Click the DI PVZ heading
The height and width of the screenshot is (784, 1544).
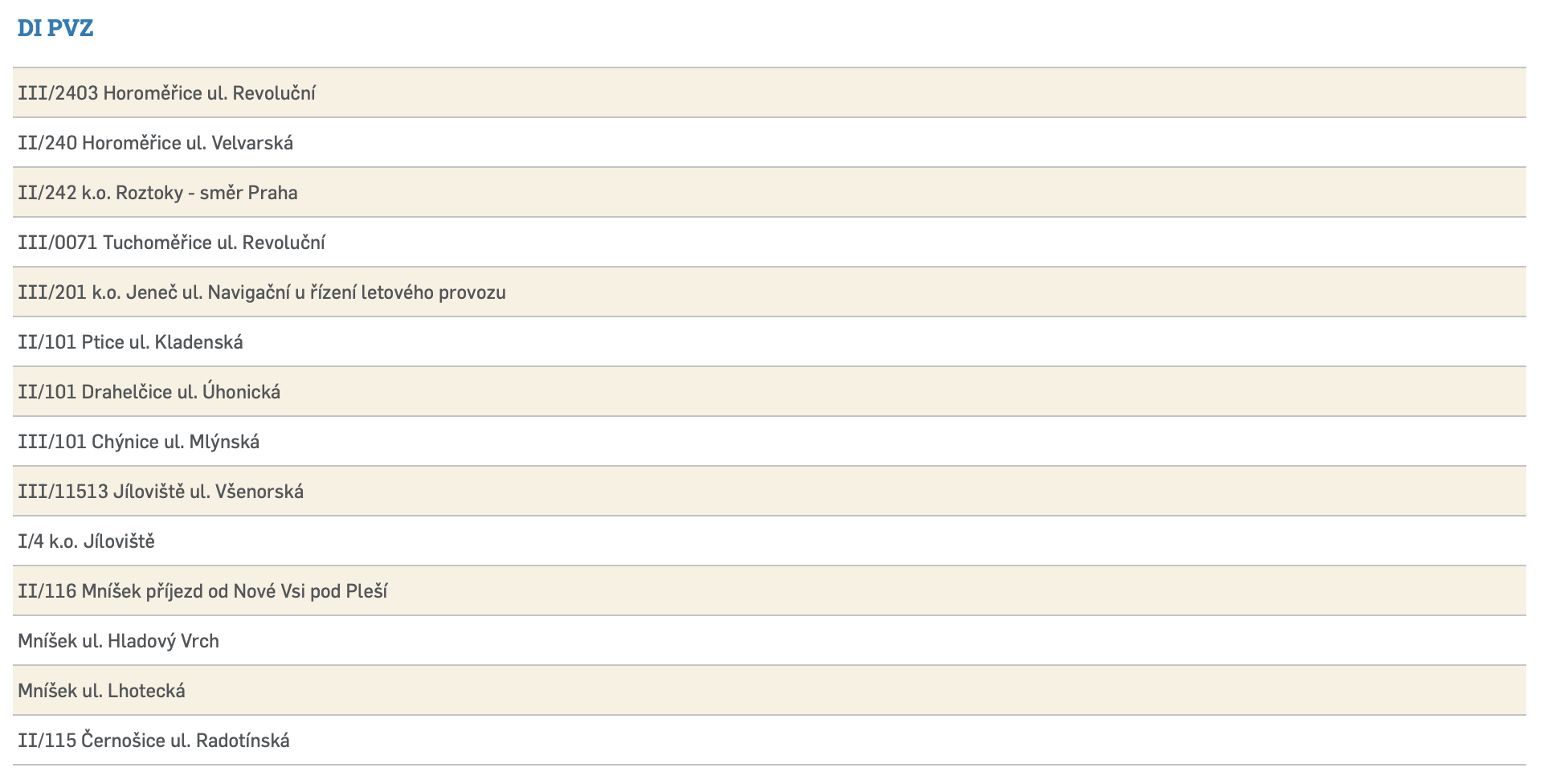(x=55, y=28)
